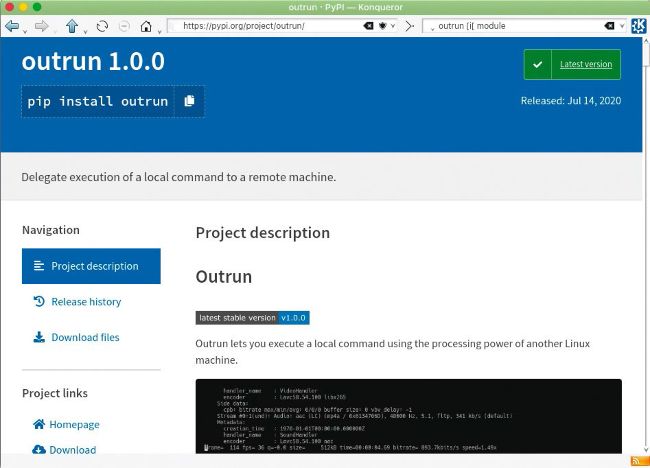
Task: Open the Release history tab
Action: 85,302
